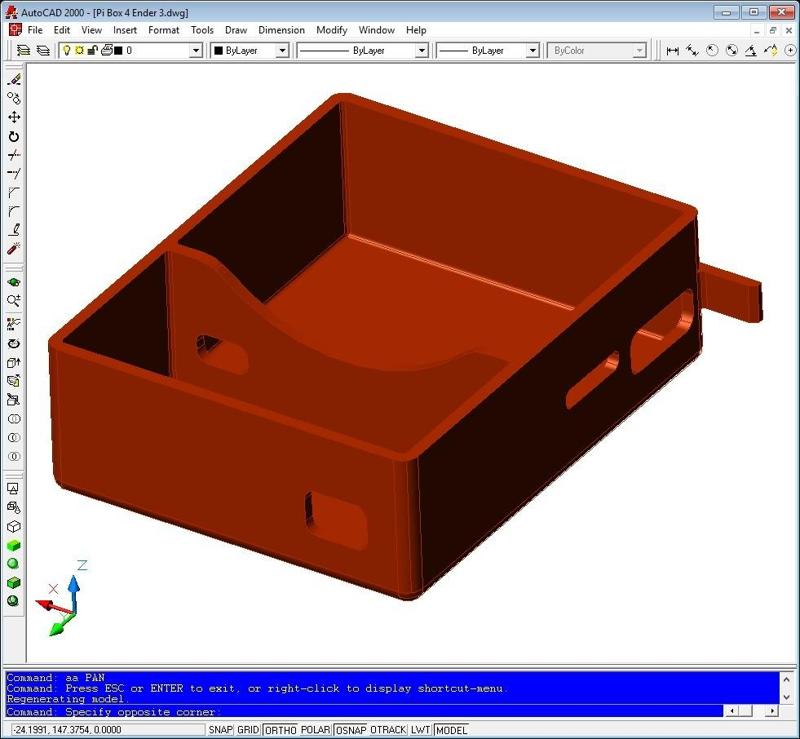Image resolution: width=800 pixels, height=739 pixels.
Task: Open the View menu
Action: (x=91, y=30)
